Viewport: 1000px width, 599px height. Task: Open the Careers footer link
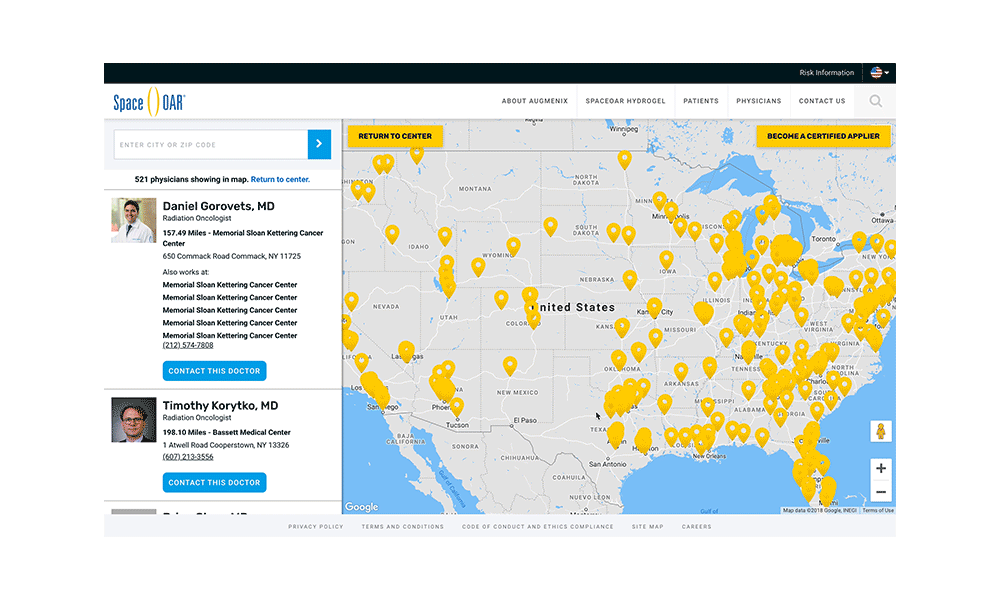(696, 527)
